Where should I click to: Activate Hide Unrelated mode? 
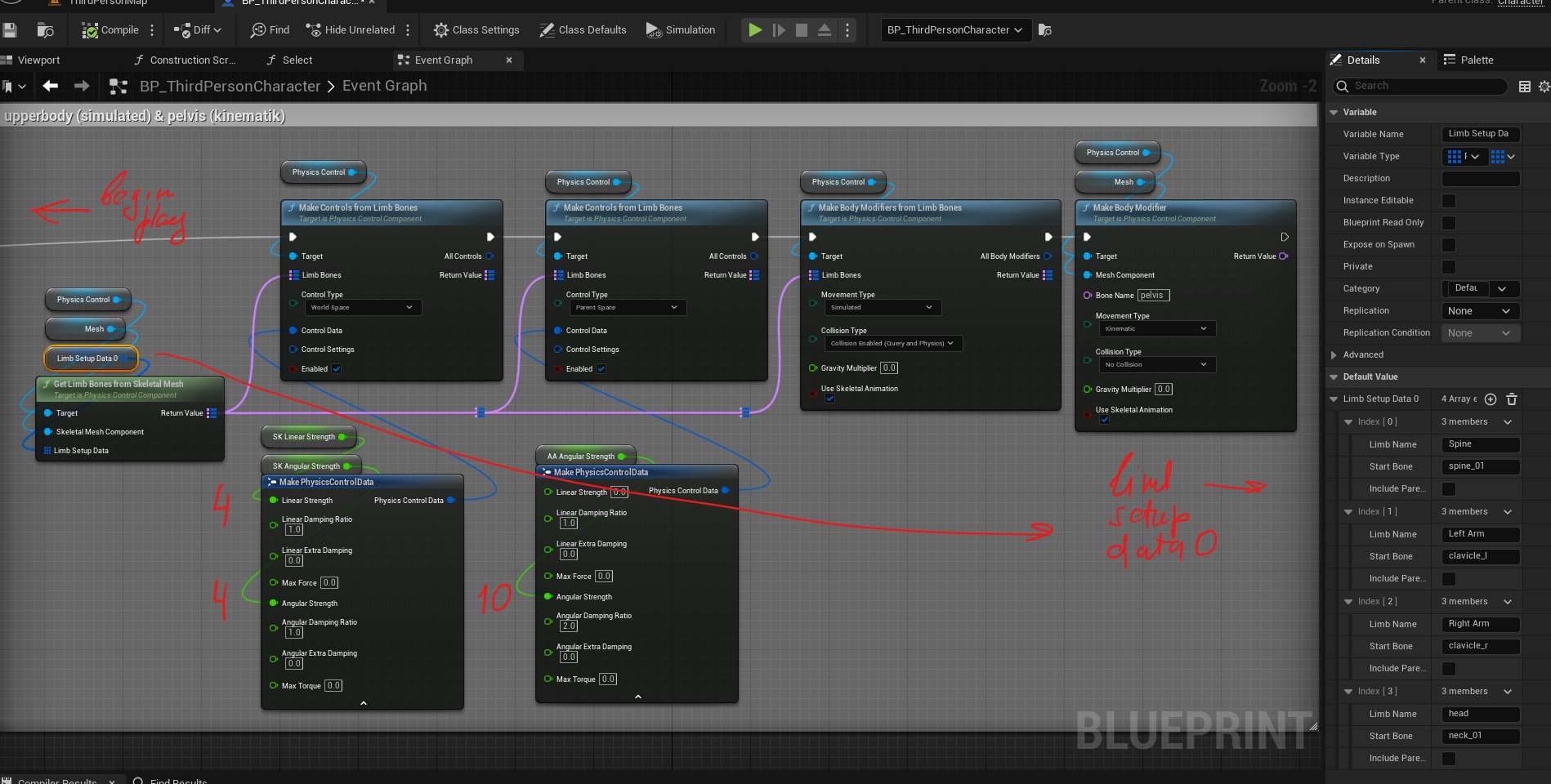click(349, 30)
